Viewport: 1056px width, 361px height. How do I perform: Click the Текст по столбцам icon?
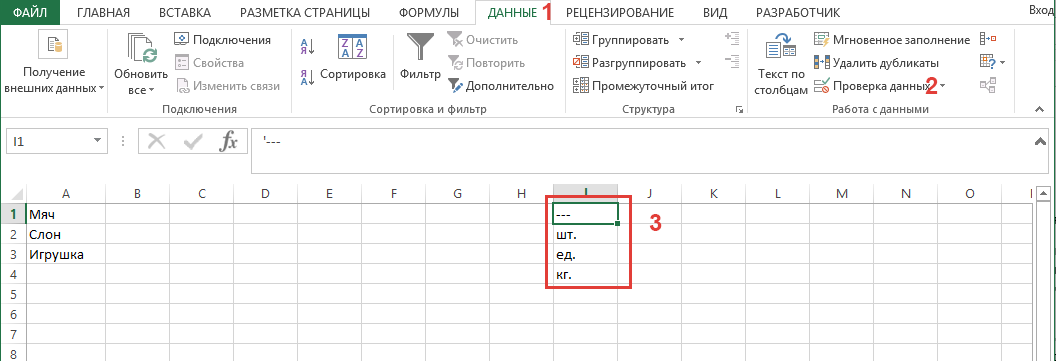click(x=781, y=47)
